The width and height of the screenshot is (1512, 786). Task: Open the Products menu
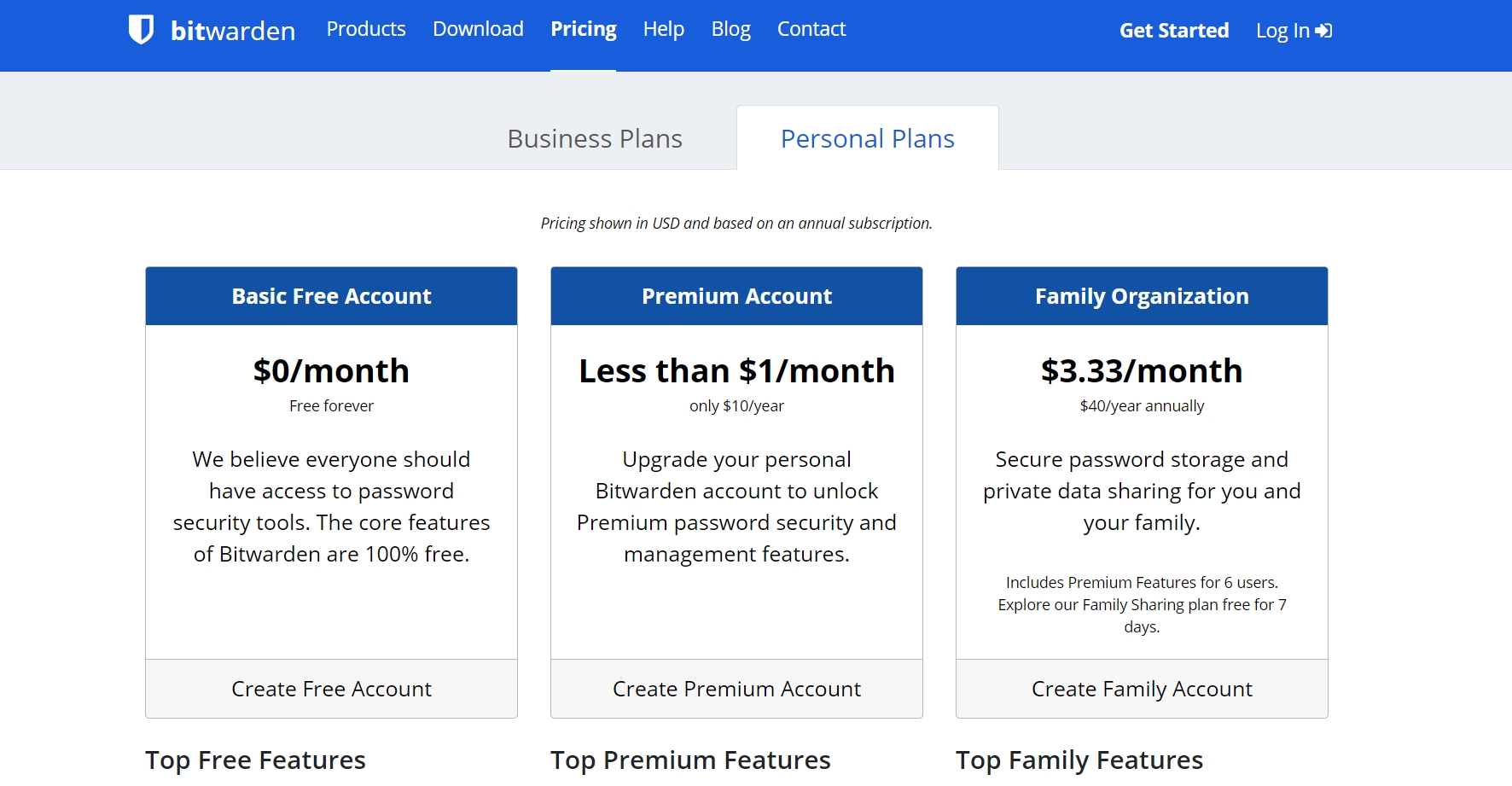tap(366, 29)
